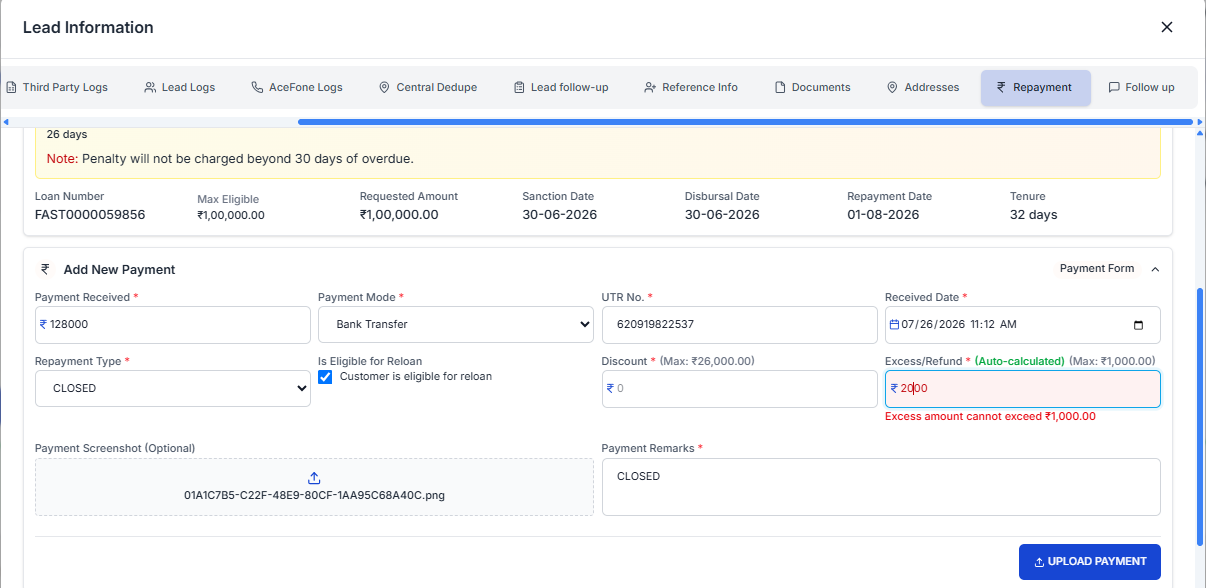The image size is (1206, 588).
Task: Switch to the Lead Logs tab
Action: click(x=180, y=87)
